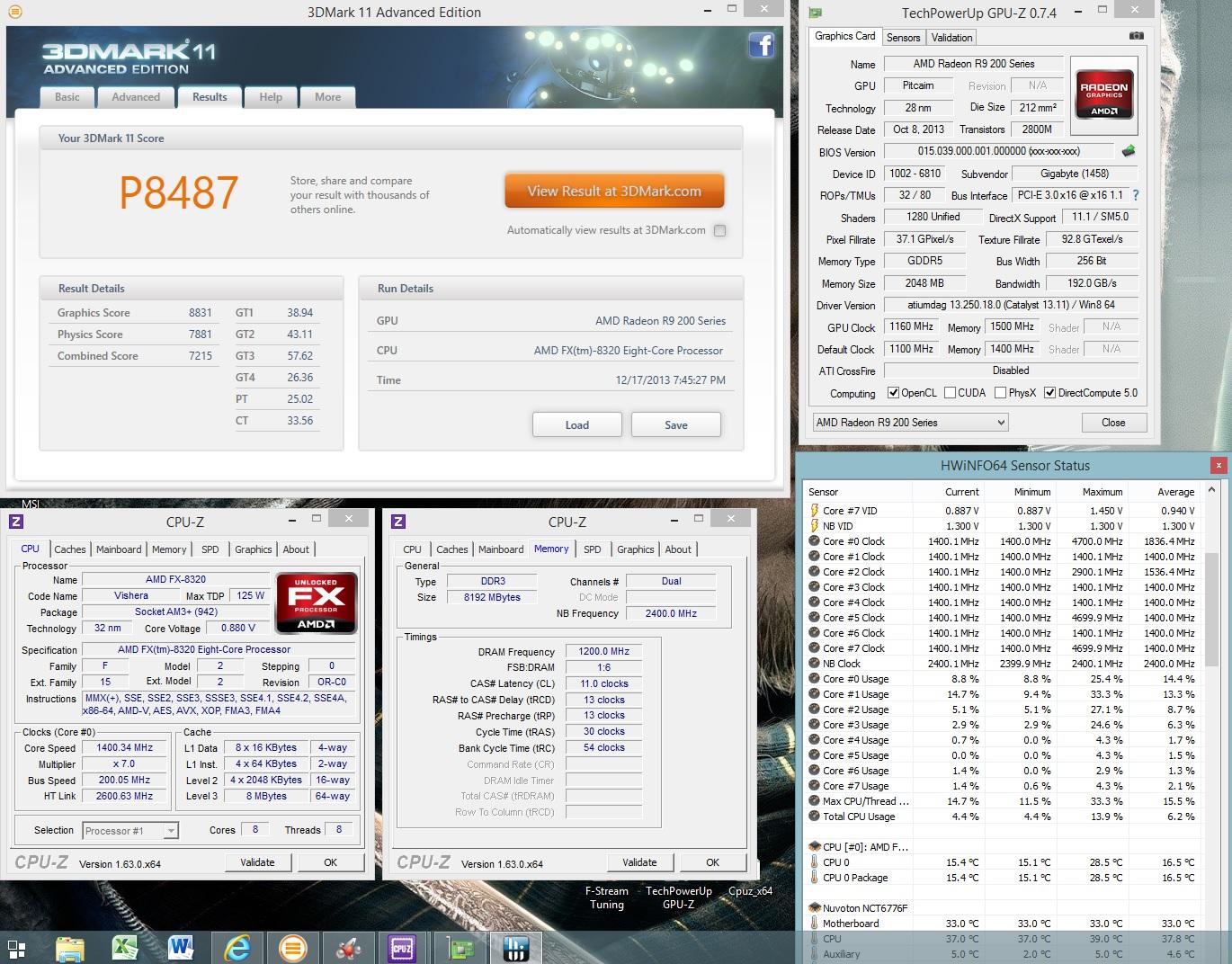Click the HWiNFO scrollbar up arrow
The height and width of the screenshot is (964, 1232).
[x=1211, y=490]
